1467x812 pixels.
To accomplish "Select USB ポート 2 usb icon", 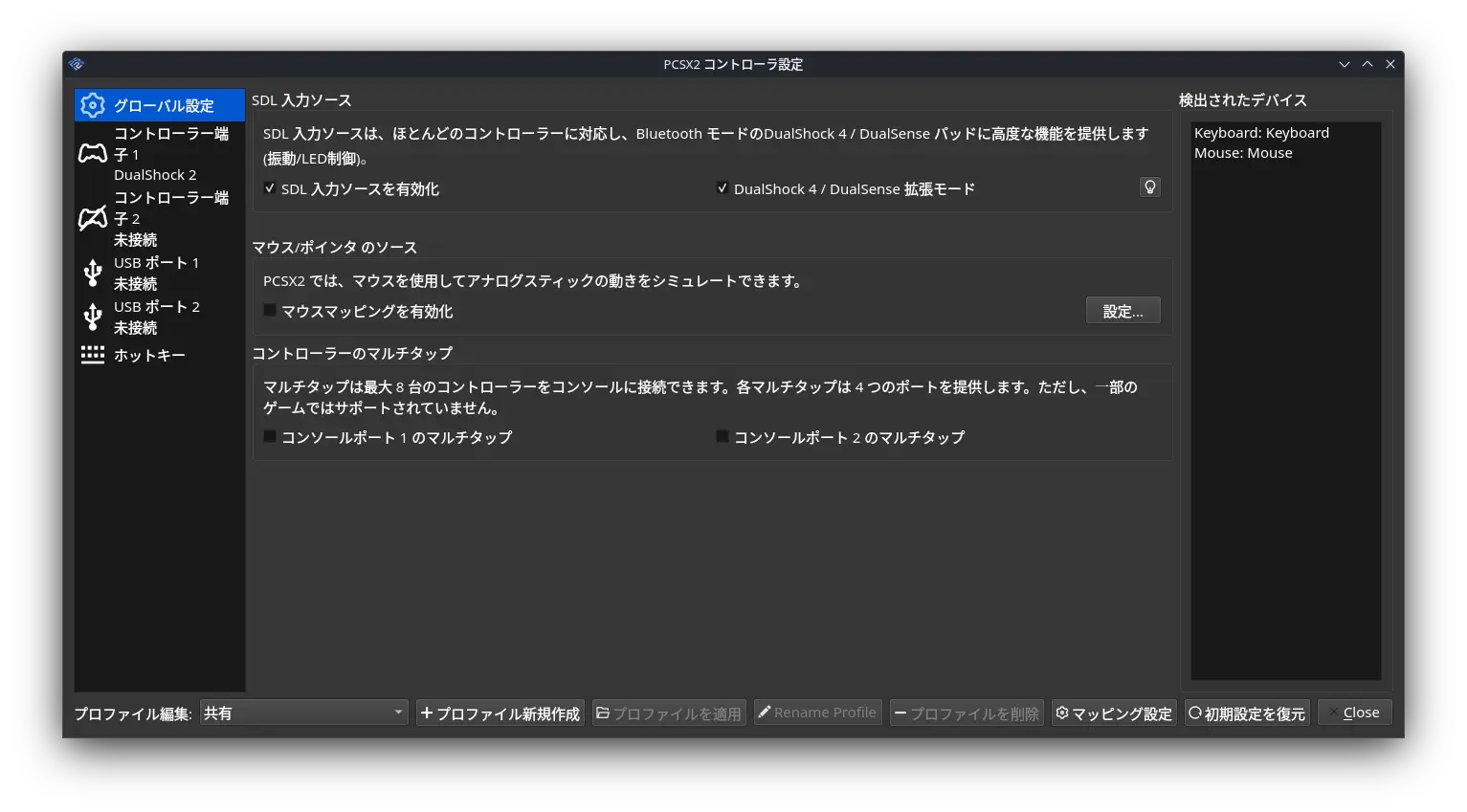I will pyautogui.click(x=93, y=317).
